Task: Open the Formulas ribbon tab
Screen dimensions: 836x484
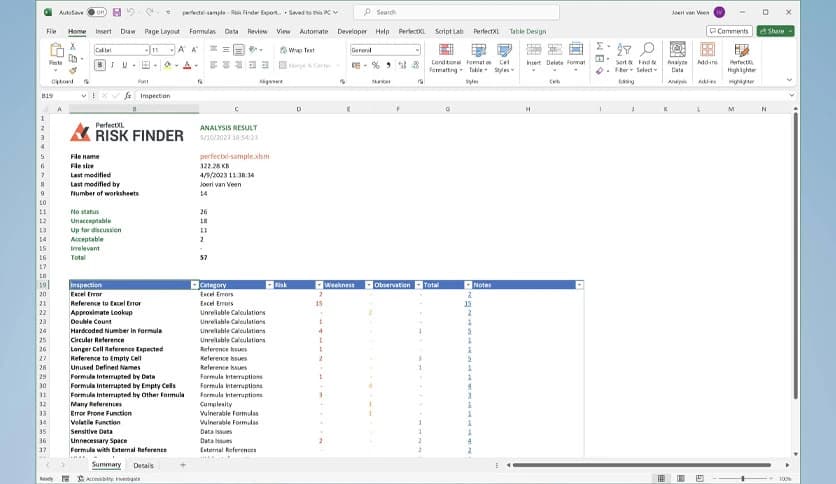Action: 202,31
